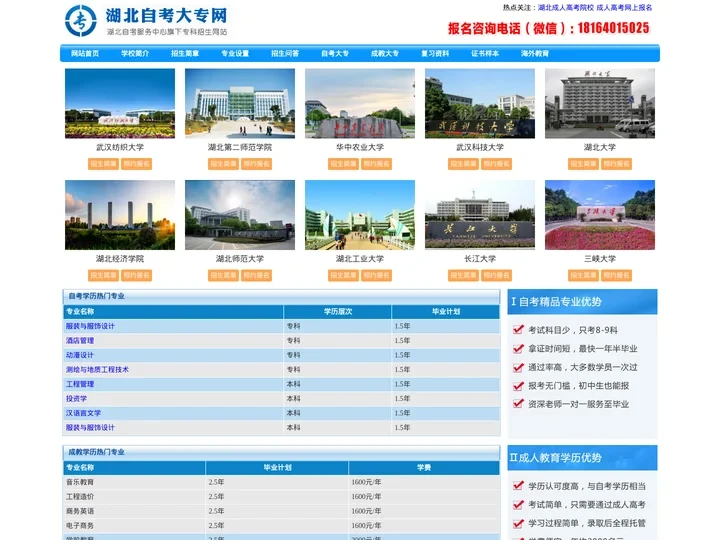The width and height of the screenshot is (720, 540).
Task: Go to 招生简章 in the navigation bar
Action: coord(185,53)
